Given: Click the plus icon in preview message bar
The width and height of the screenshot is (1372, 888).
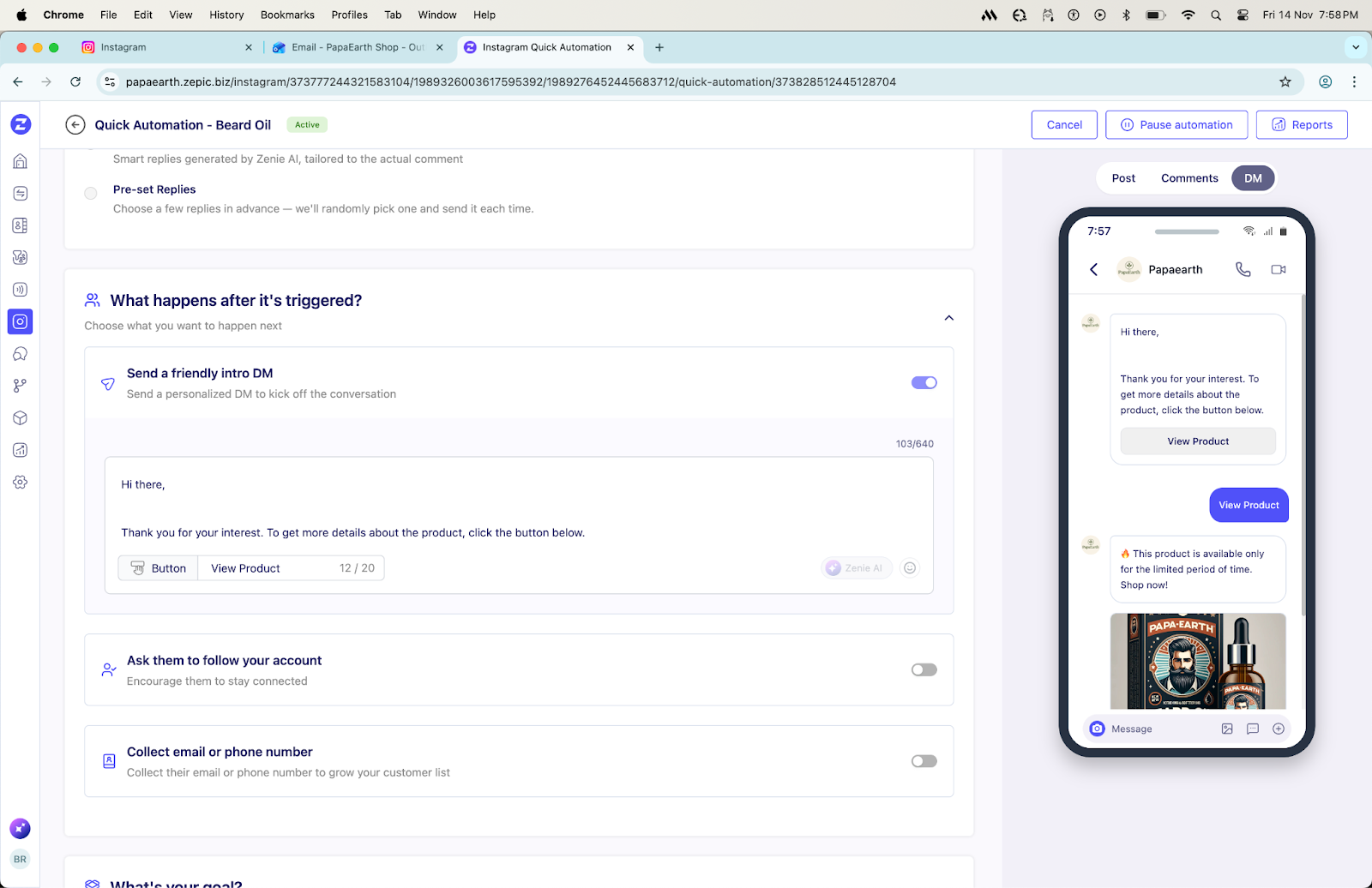Looking at the screenshot, I should click(x=1279, y=729).
